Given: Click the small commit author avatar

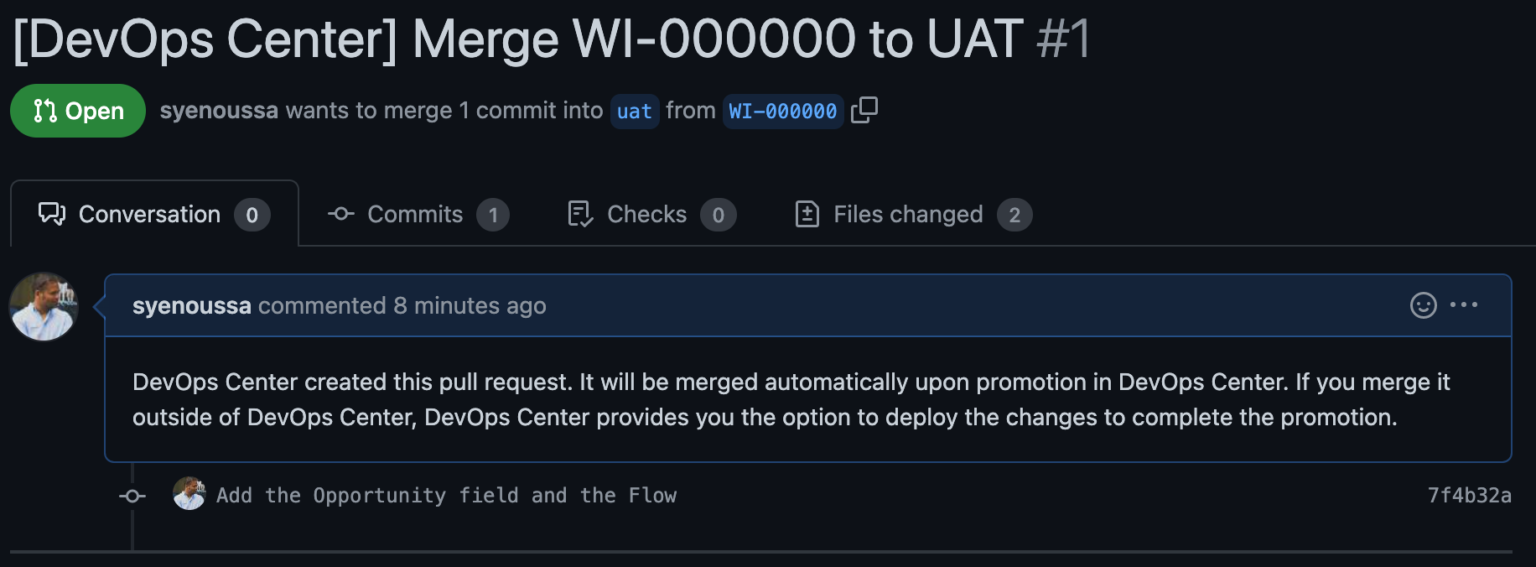Looking at the screenshot, I should tap(189, 494).
